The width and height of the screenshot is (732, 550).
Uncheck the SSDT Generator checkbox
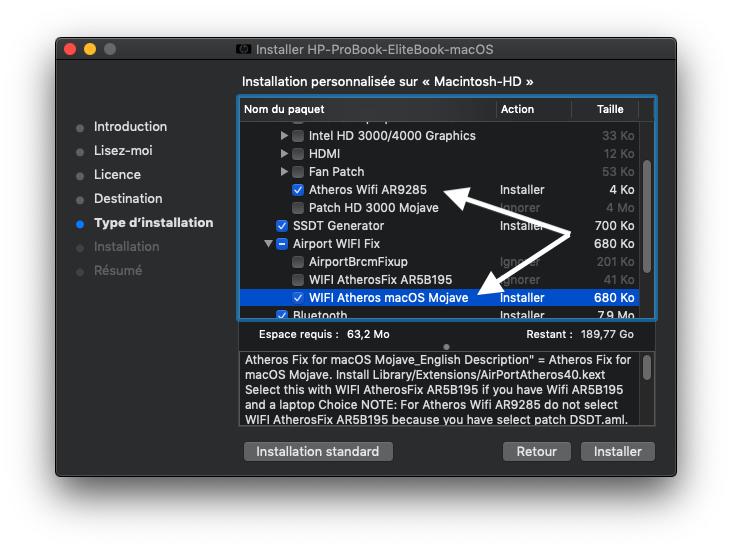pyautogui.click(x=282, y=226)
